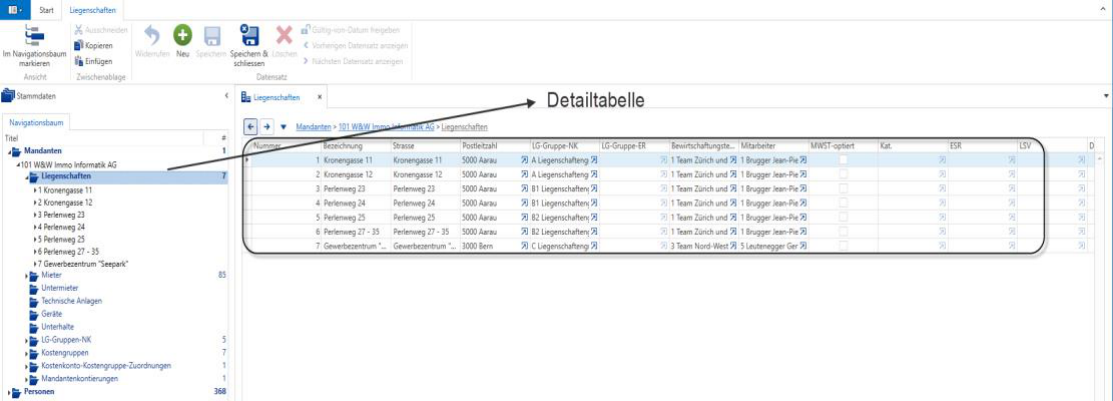Open Bewirtschaftungsteam link icon in Perlenweg 25 row

click(x=733, y=217)
